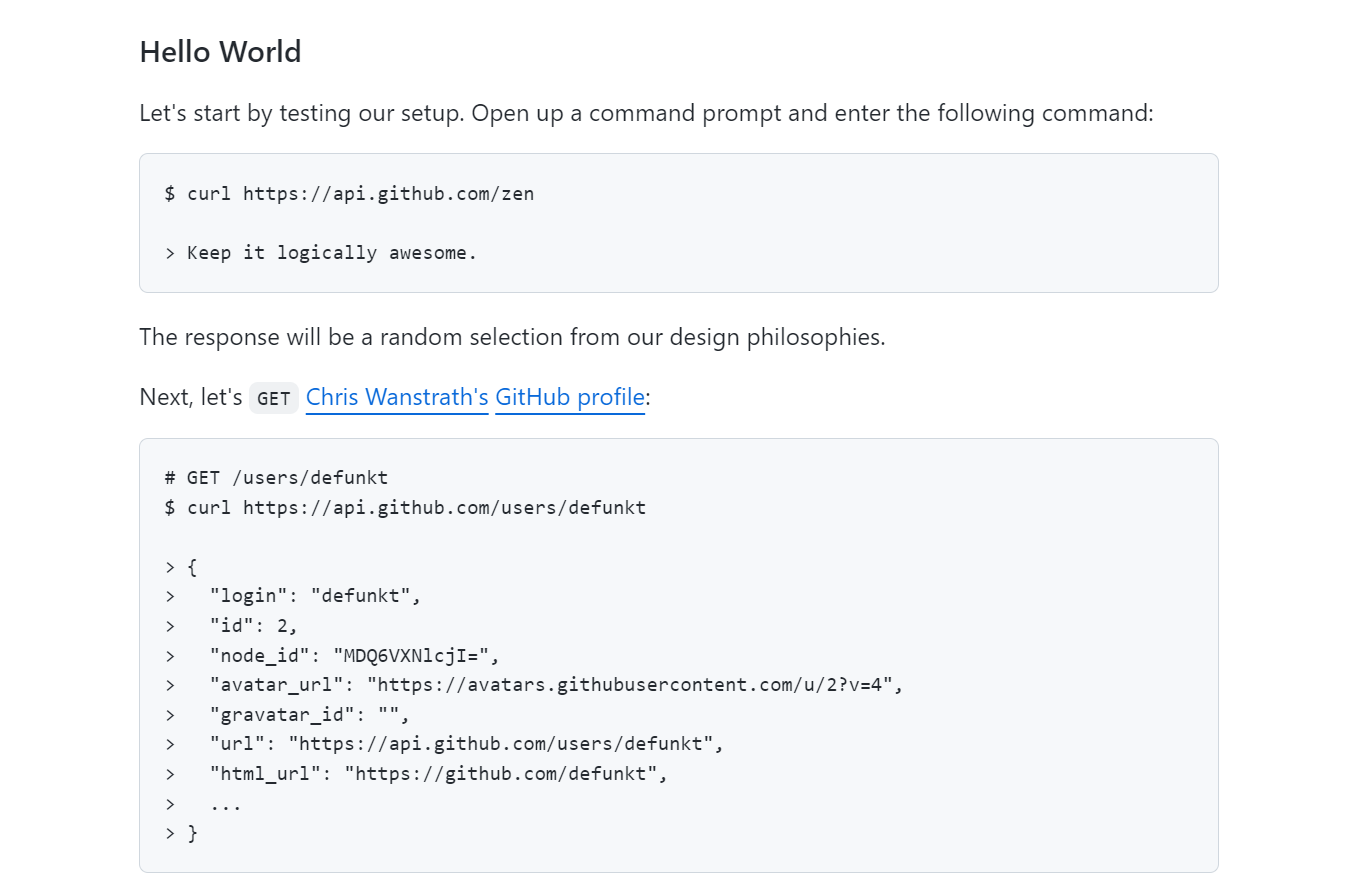This screenshot has height=894, width=1353.
Task: Select the Keep it logically awesome line
Action: pyautogui.click(x=320, y=252)
